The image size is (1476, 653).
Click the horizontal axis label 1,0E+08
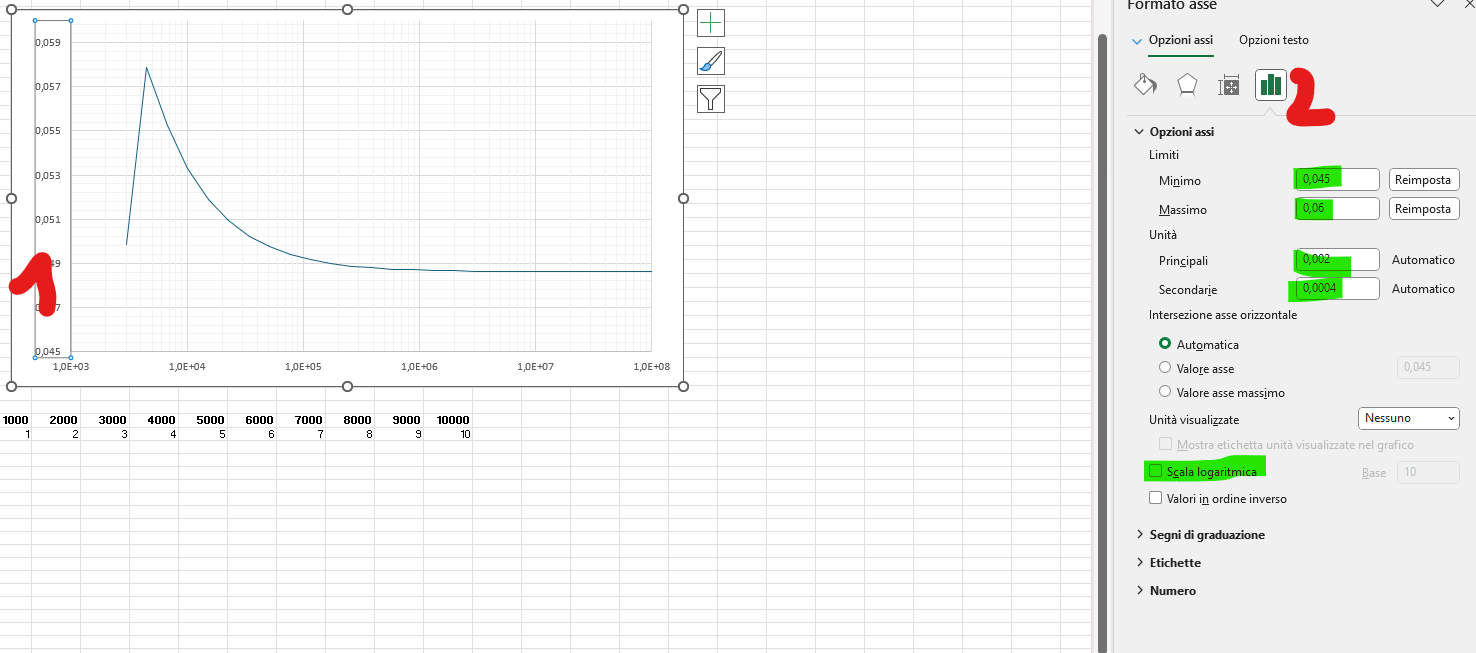[x=651, y=367]
